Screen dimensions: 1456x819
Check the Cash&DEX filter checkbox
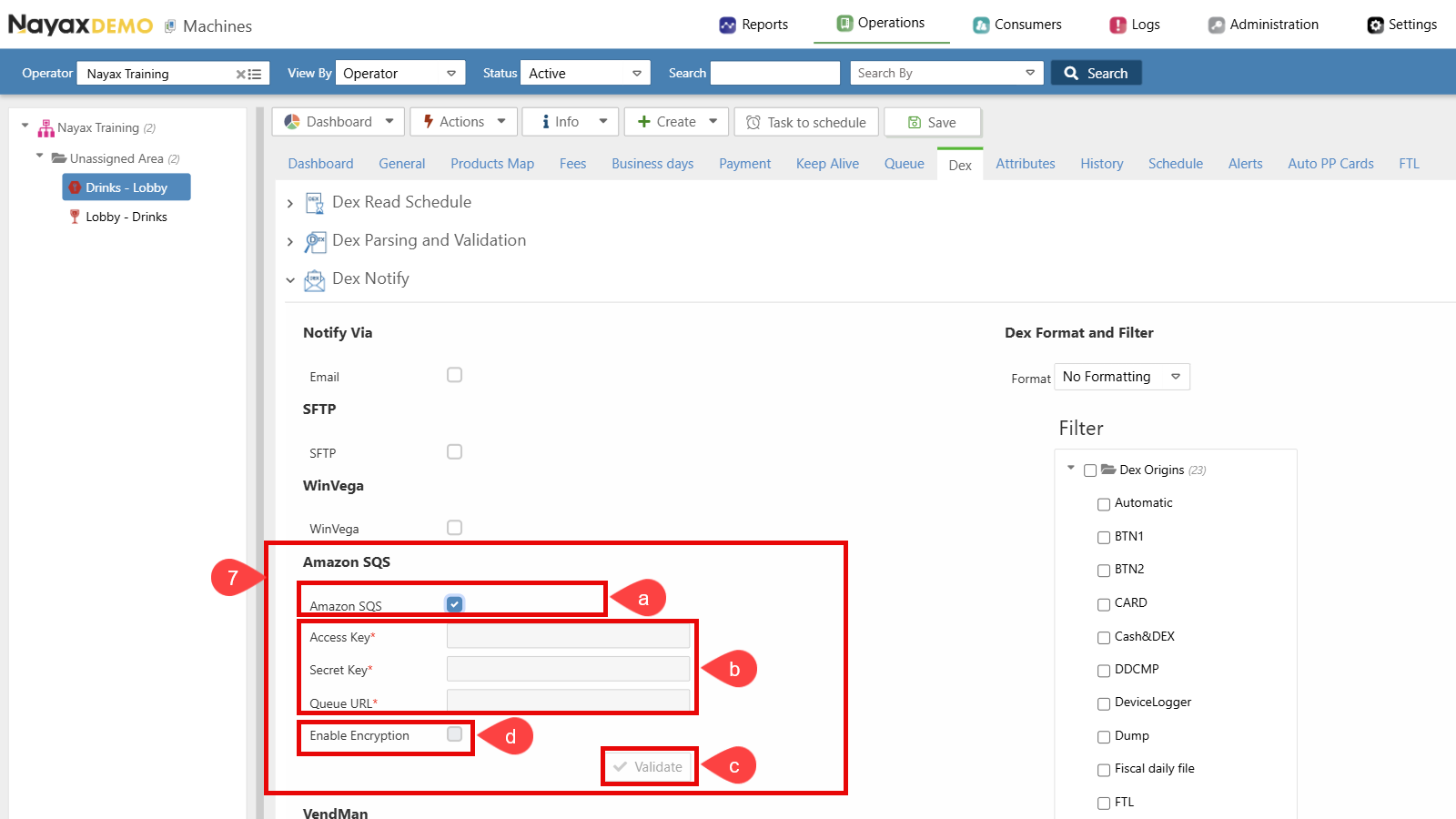1104,638
